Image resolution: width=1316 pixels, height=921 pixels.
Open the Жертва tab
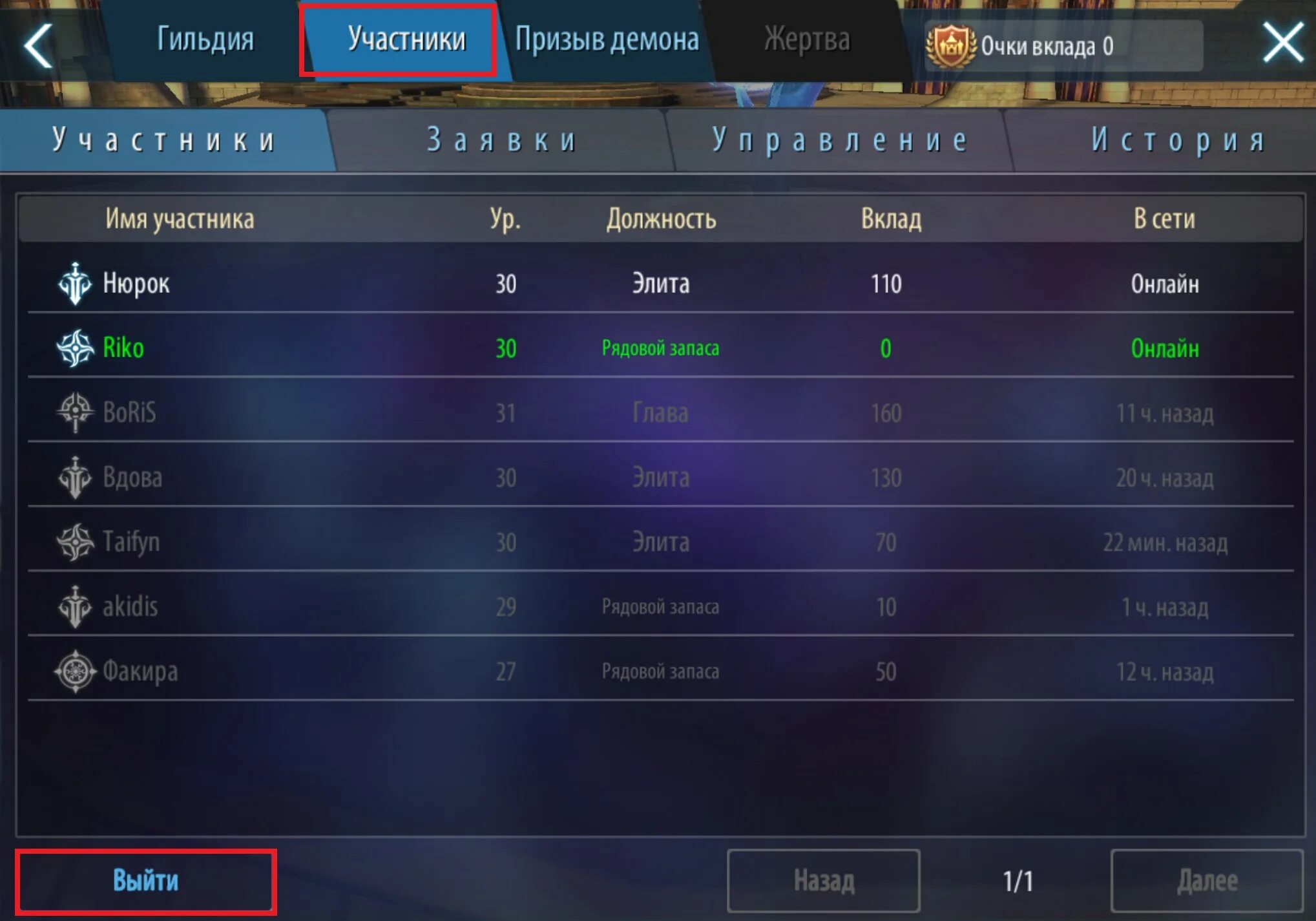807,39
